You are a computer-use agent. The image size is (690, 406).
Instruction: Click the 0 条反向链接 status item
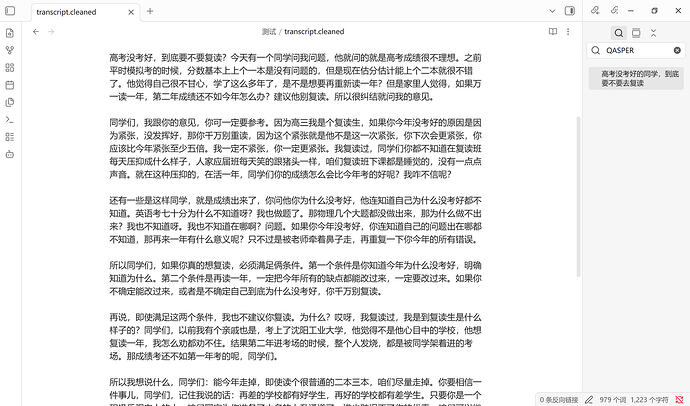pyautogui.click(x=558, y=400)
